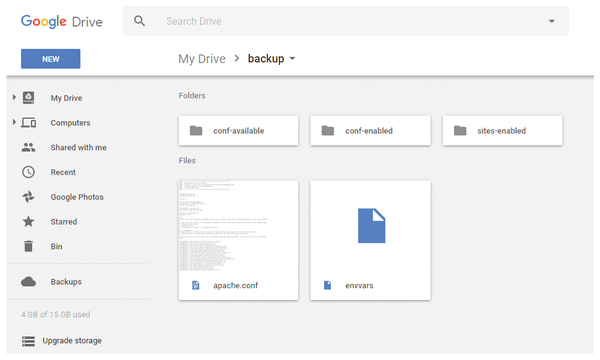Click the conf-enabled folder icon
600x360 pixels.
(328, 131)
